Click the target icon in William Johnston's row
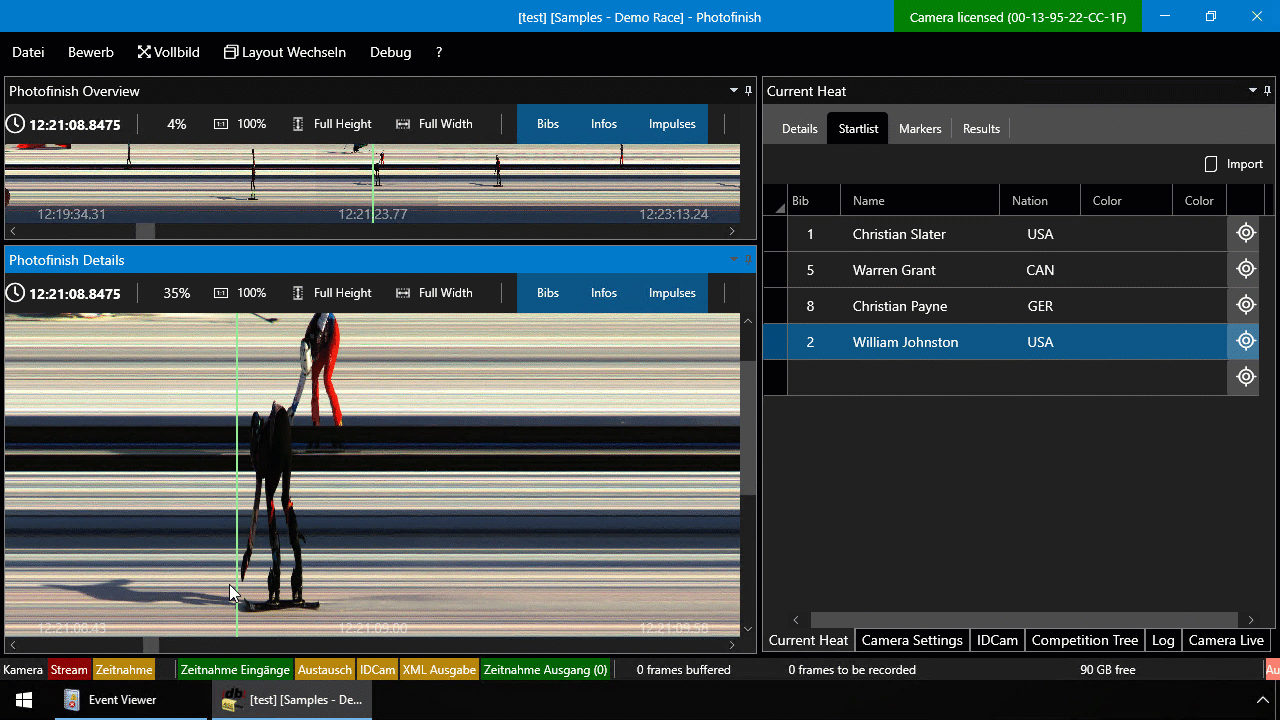 [1245, 341]
